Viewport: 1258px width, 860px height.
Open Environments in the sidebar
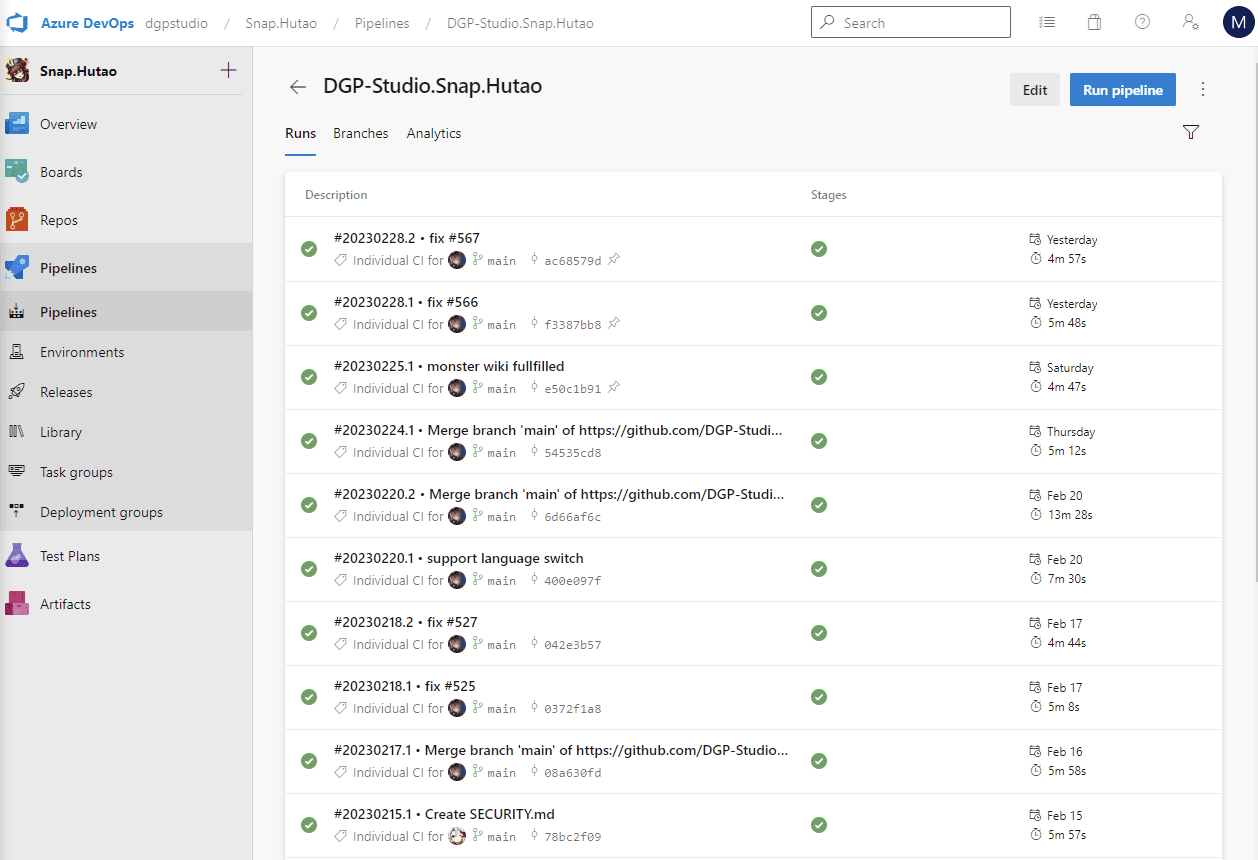pyautogui.click(x=126, y=352)
